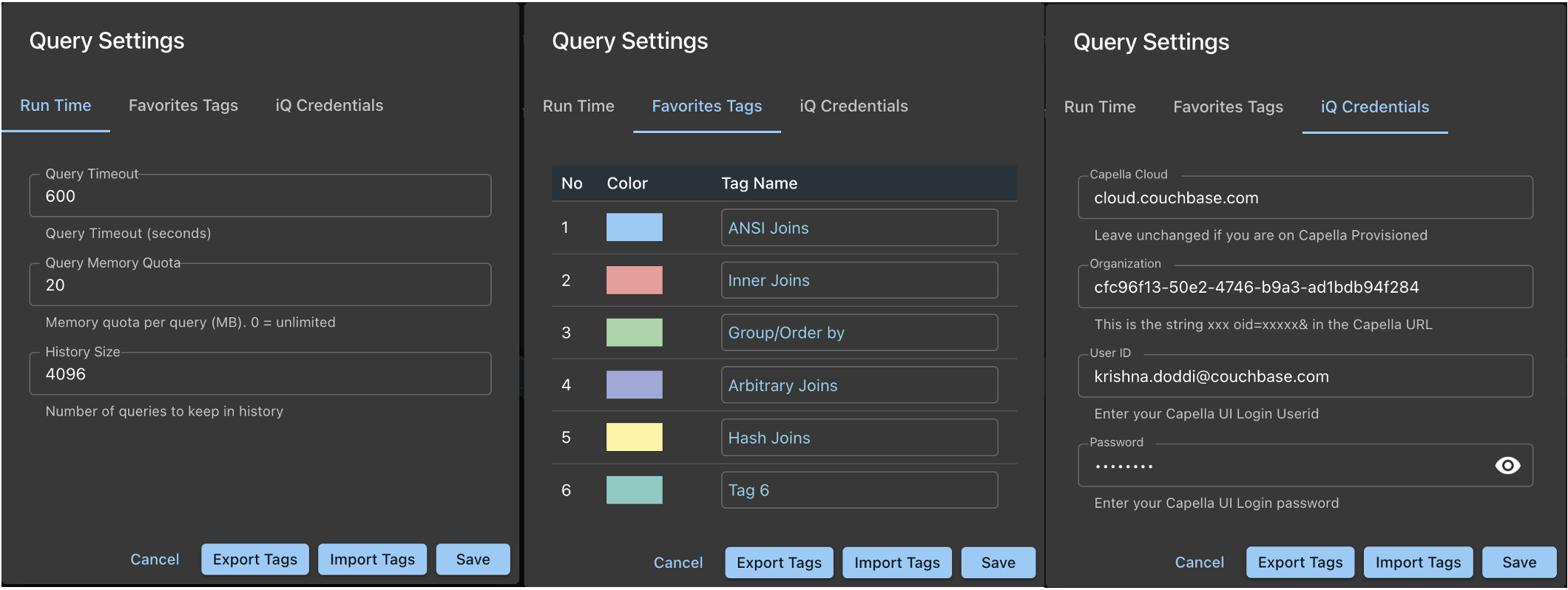Edit the Inner Joins tag name field
This screenshot has height=590, width=1568.
859,280
